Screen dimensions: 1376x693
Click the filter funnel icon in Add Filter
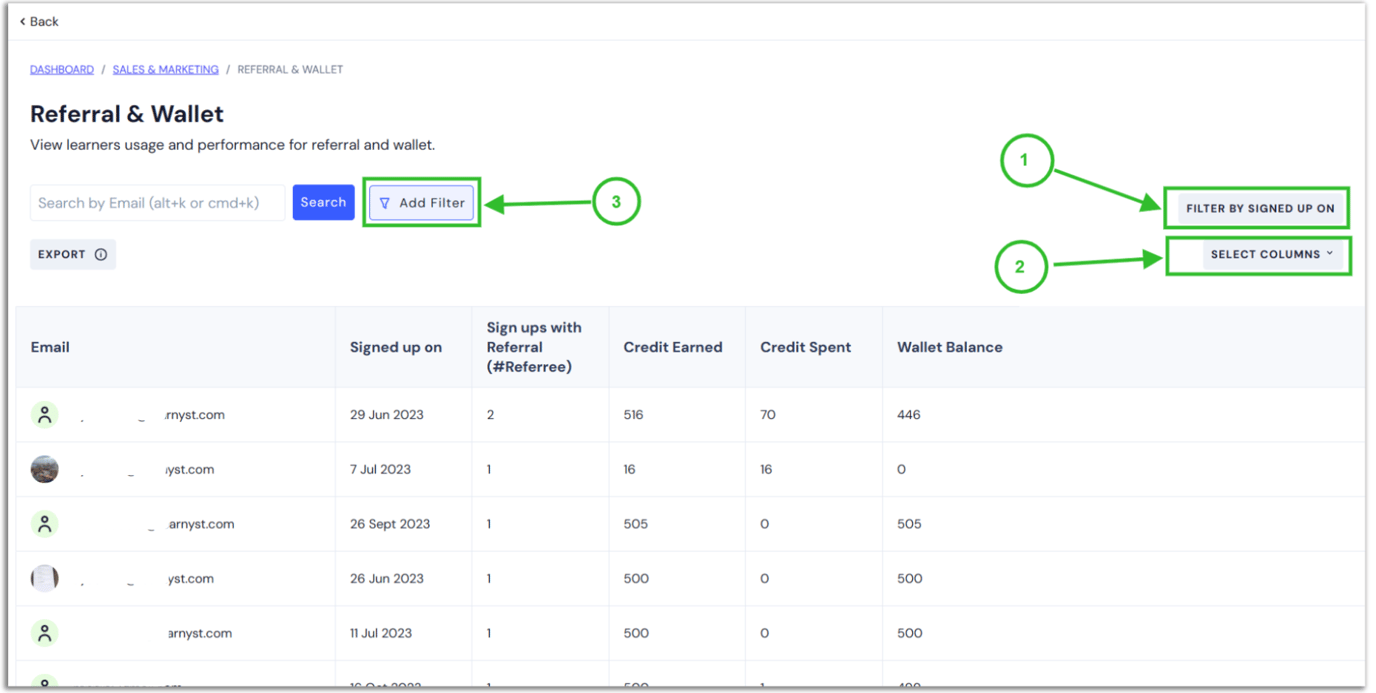[x=384, y=202]
